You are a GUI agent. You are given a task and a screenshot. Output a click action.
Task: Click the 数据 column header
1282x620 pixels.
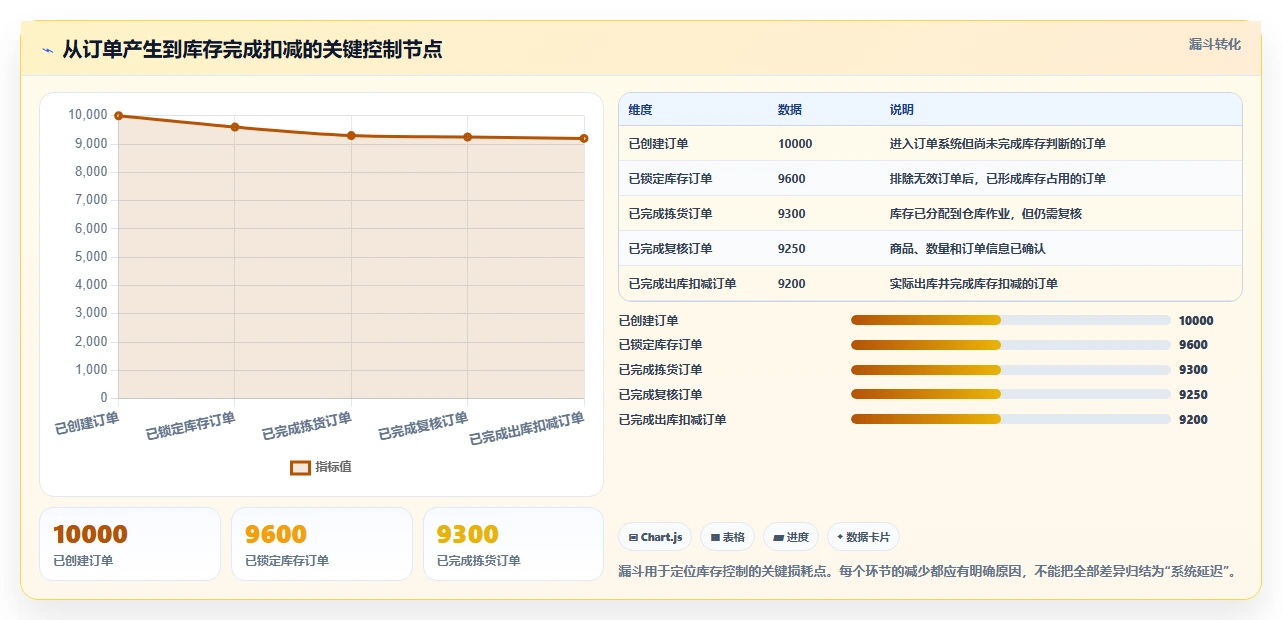pyautogui.click(x=790, y=110)
